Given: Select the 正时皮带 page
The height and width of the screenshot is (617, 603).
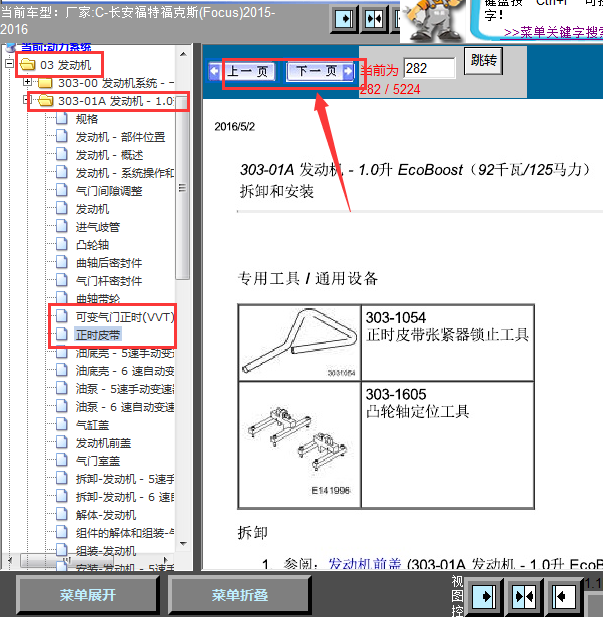Looking at the screenshot, I should tap(98, 335).
